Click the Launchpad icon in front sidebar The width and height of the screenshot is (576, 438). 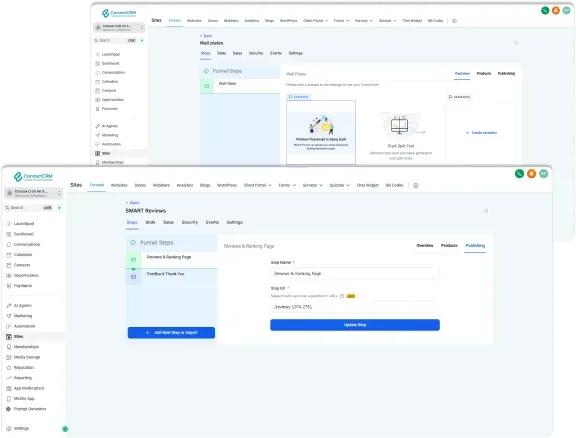tap(9, 223)
